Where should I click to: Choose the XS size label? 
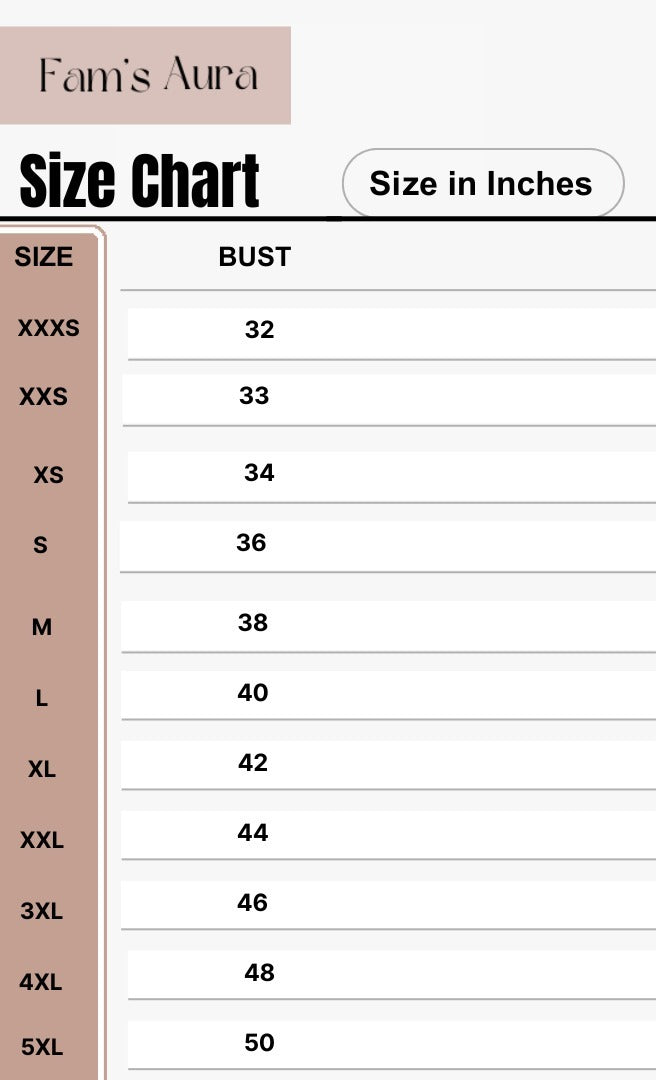coord(48,475)
